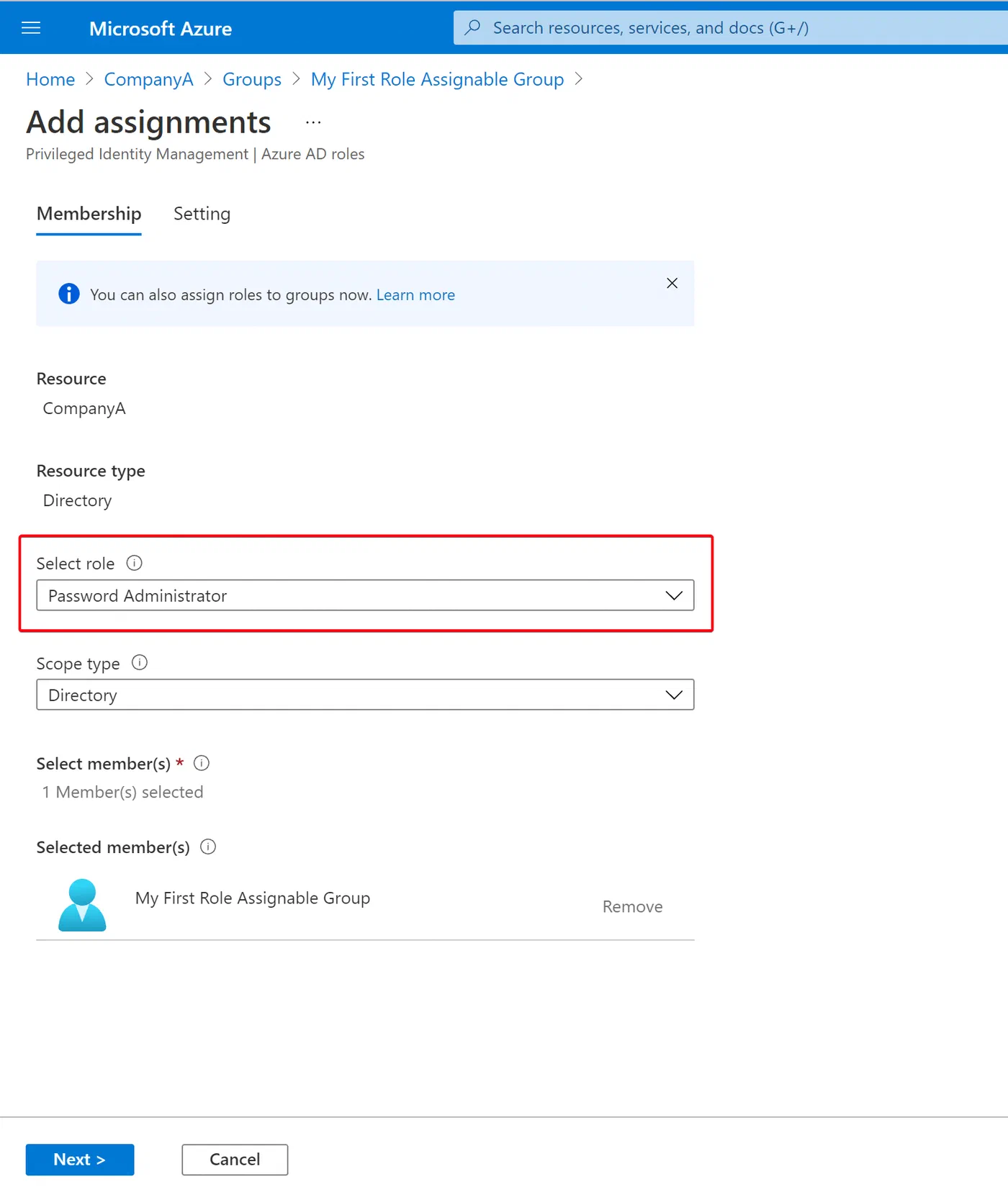Switch to the Membership tab

(89, 214)
